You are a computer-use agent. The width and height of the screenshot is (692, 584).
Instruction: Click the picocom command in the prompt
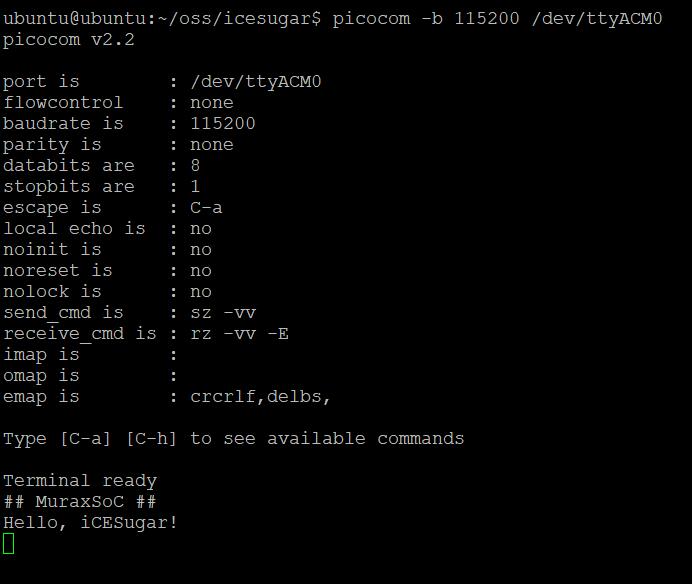pyautogui.click(x=497, y=19)
